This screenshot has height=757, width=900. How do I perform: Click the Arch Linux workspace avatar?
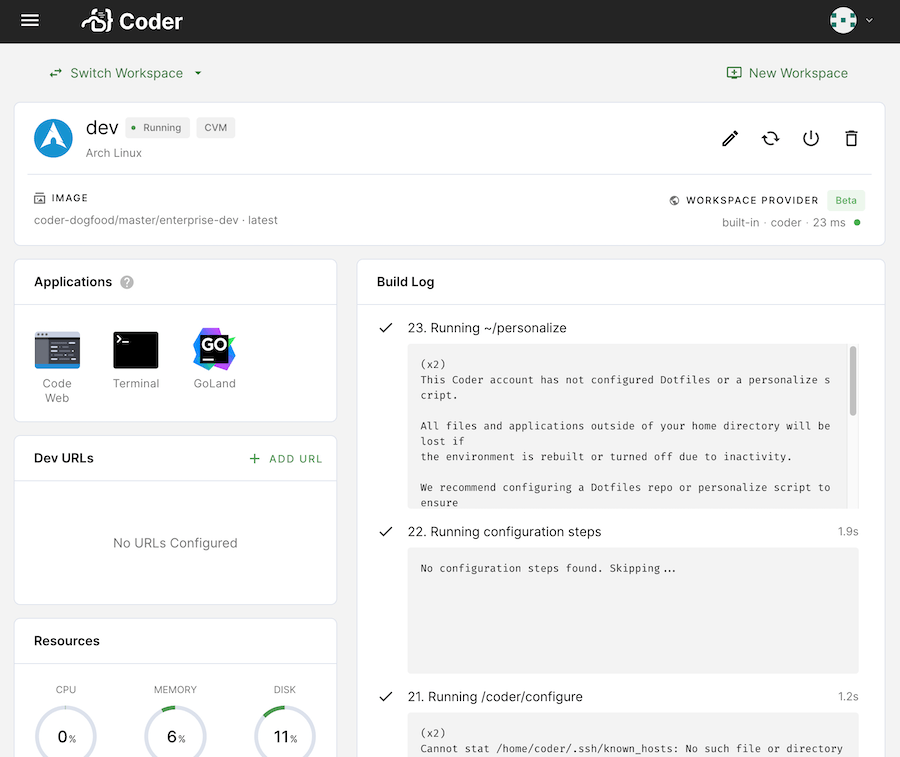click(52, 138)
